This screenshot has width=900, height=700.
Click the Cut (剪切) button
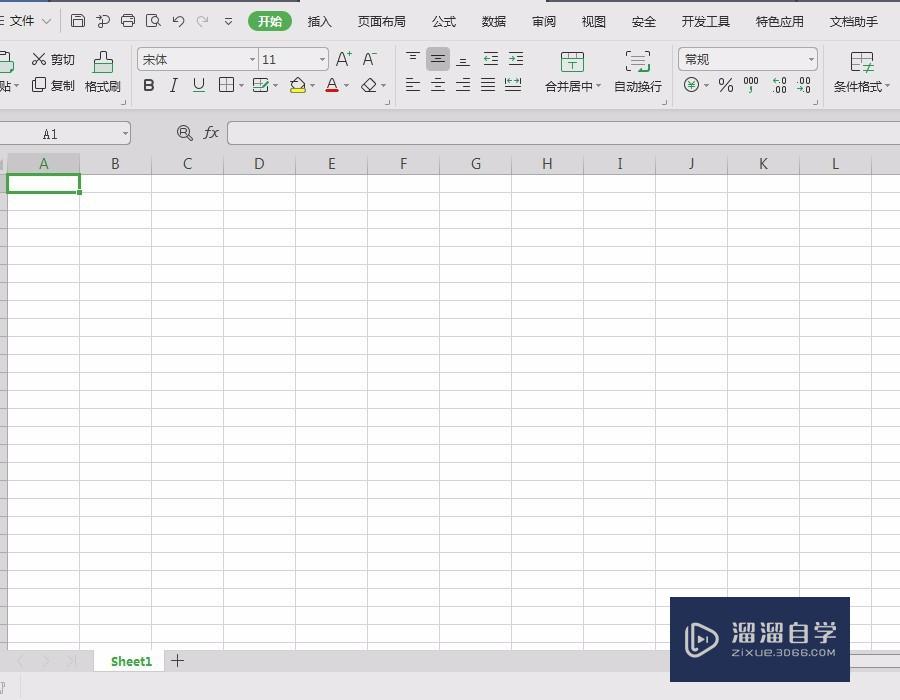(53, 59)
